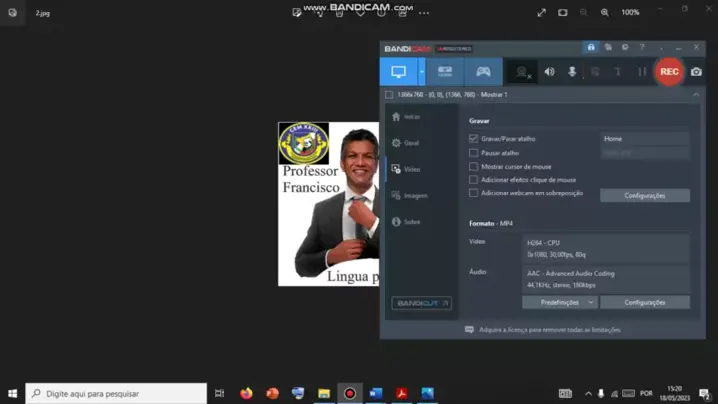Click Configurações button under Formato
Viewport: 718px width, 404px height.
pyautogui.click(x=645, y=302)
